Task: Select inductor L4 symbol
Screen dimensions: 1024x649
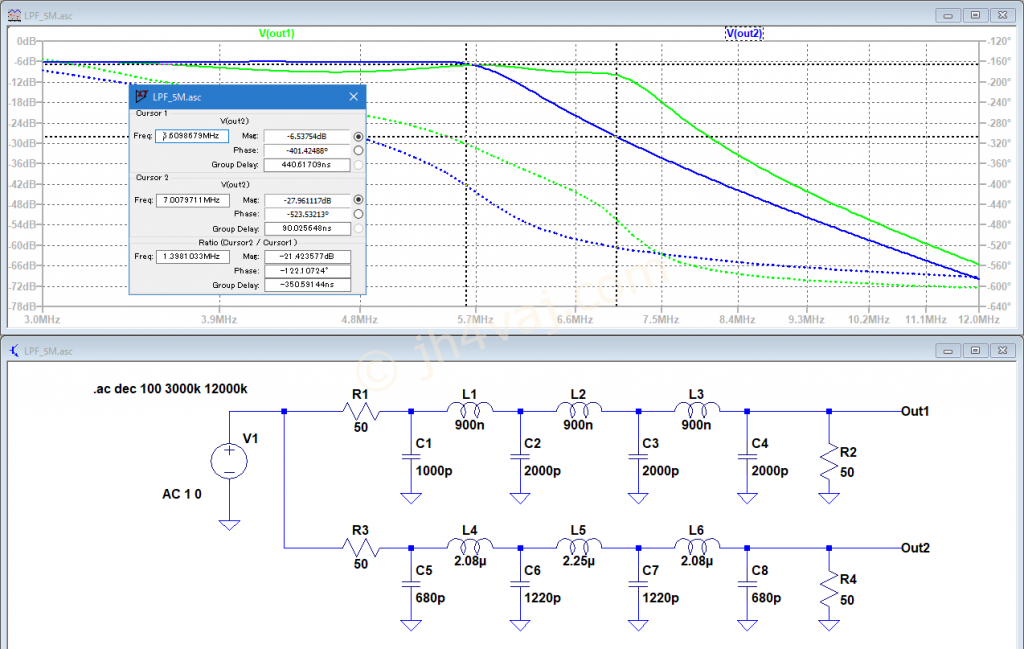Action: pos(470,546)
